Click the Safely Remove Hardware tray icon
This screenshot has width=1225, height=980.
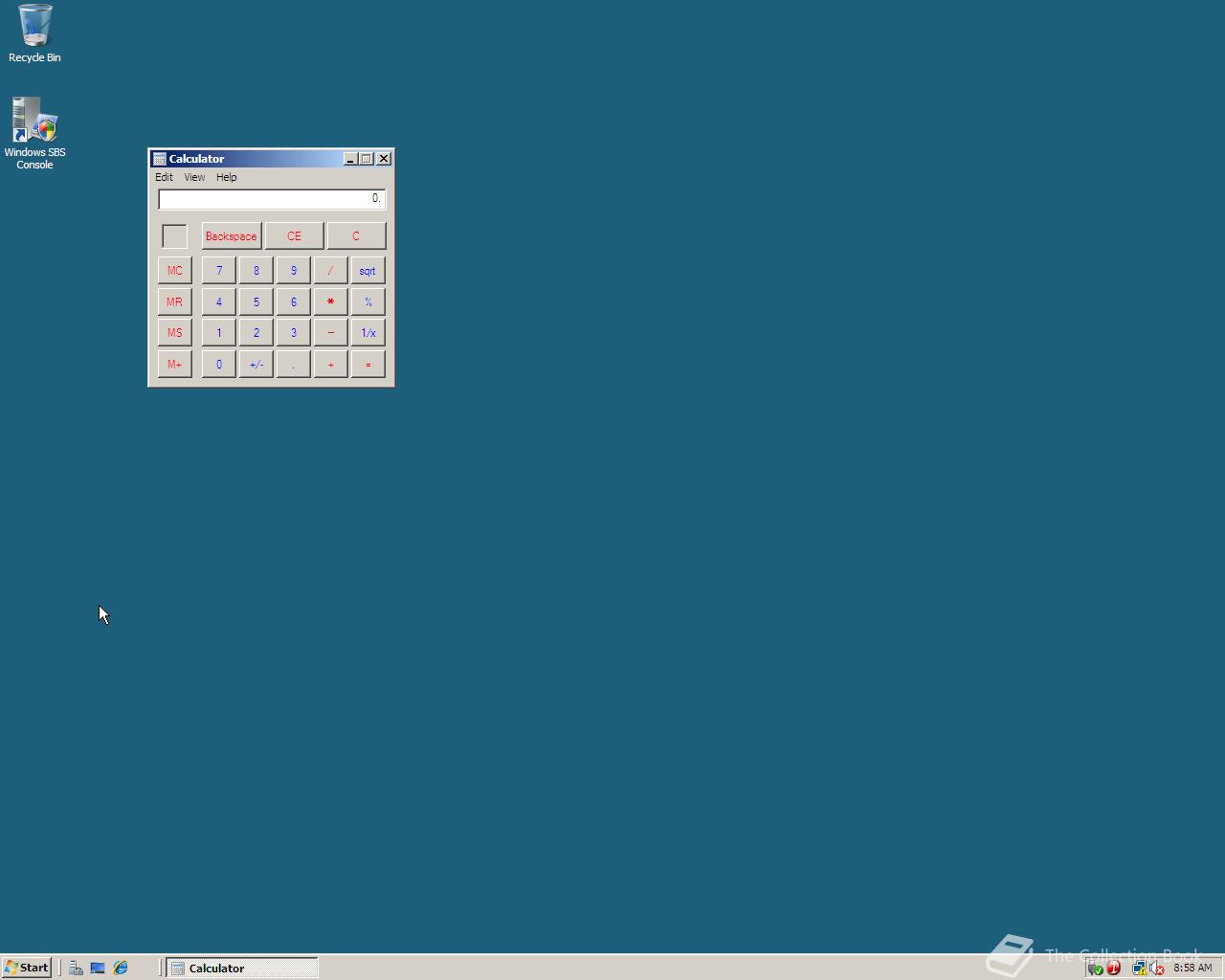click(1096, 969)
